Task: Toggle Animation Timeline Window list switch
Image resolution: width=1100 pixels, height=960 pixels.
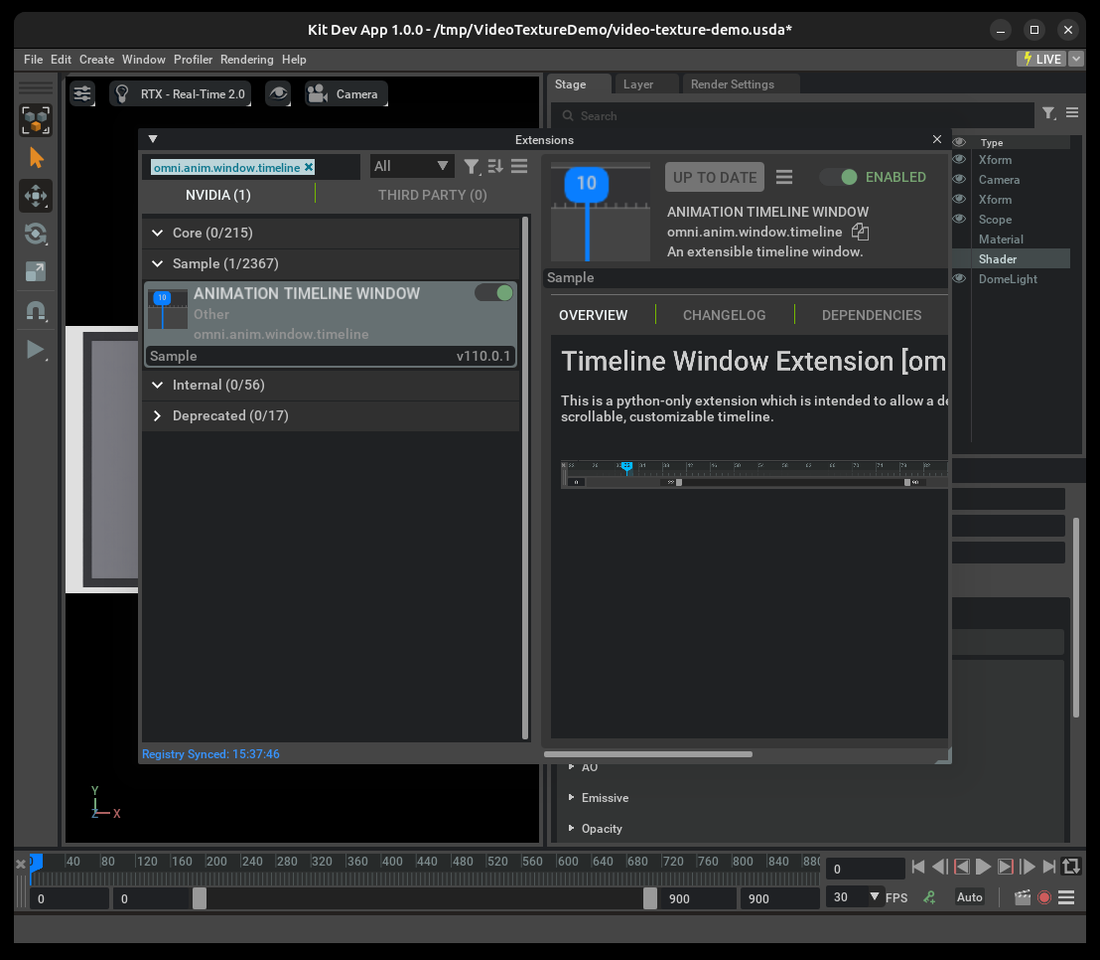Action: pyautogui.click(x=494, y=293)
